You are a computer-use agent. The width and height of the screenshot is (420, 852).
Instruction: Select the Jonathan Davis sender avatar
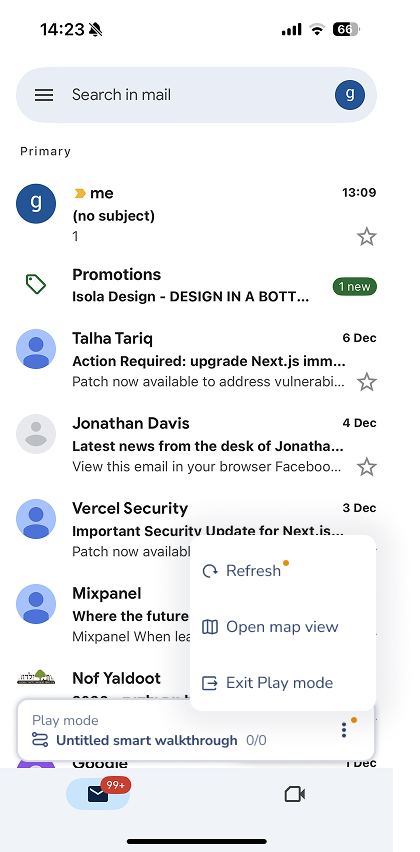36,434
